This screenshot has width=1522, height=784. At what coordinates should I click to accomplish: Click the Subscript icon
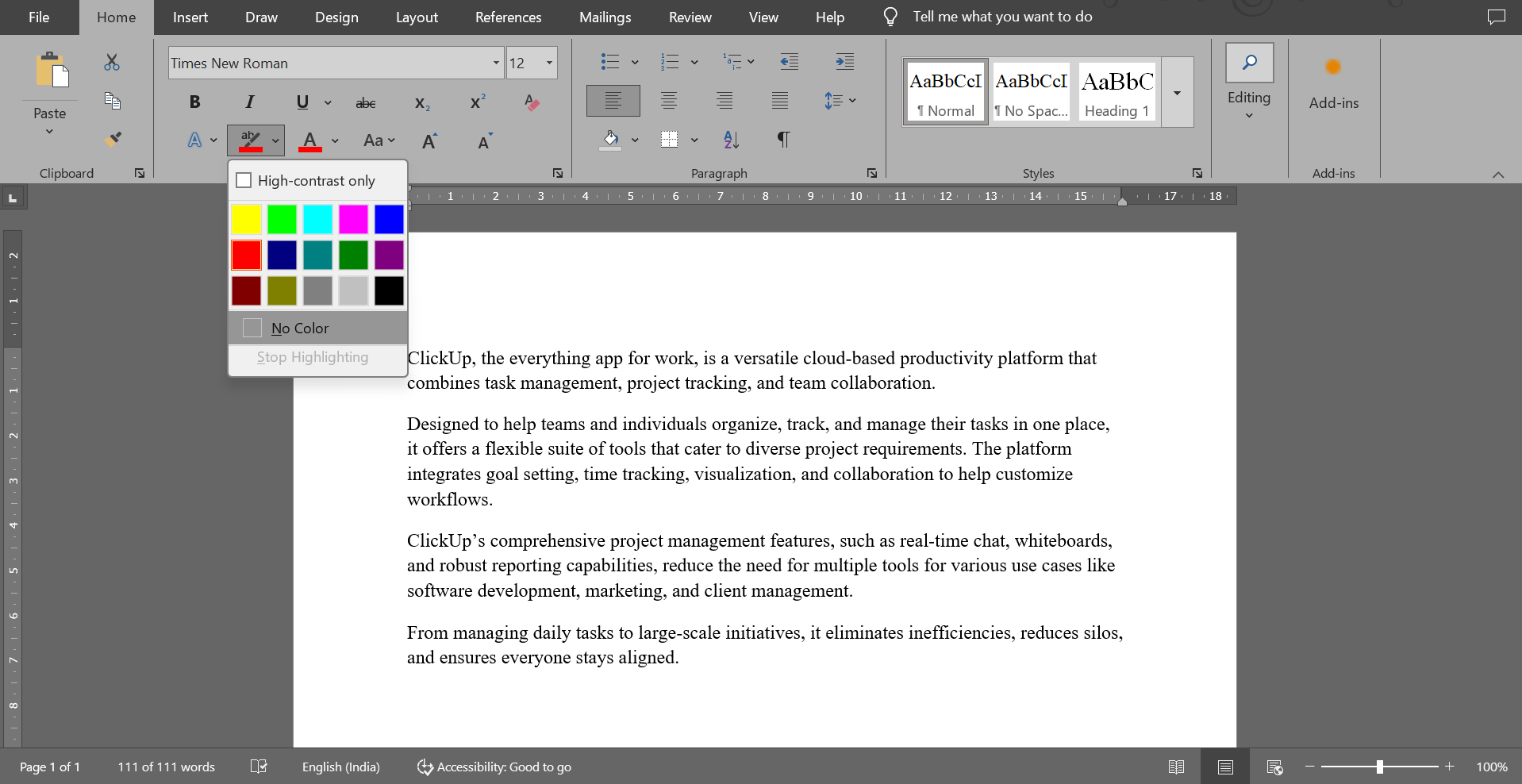tap(421, 102)
